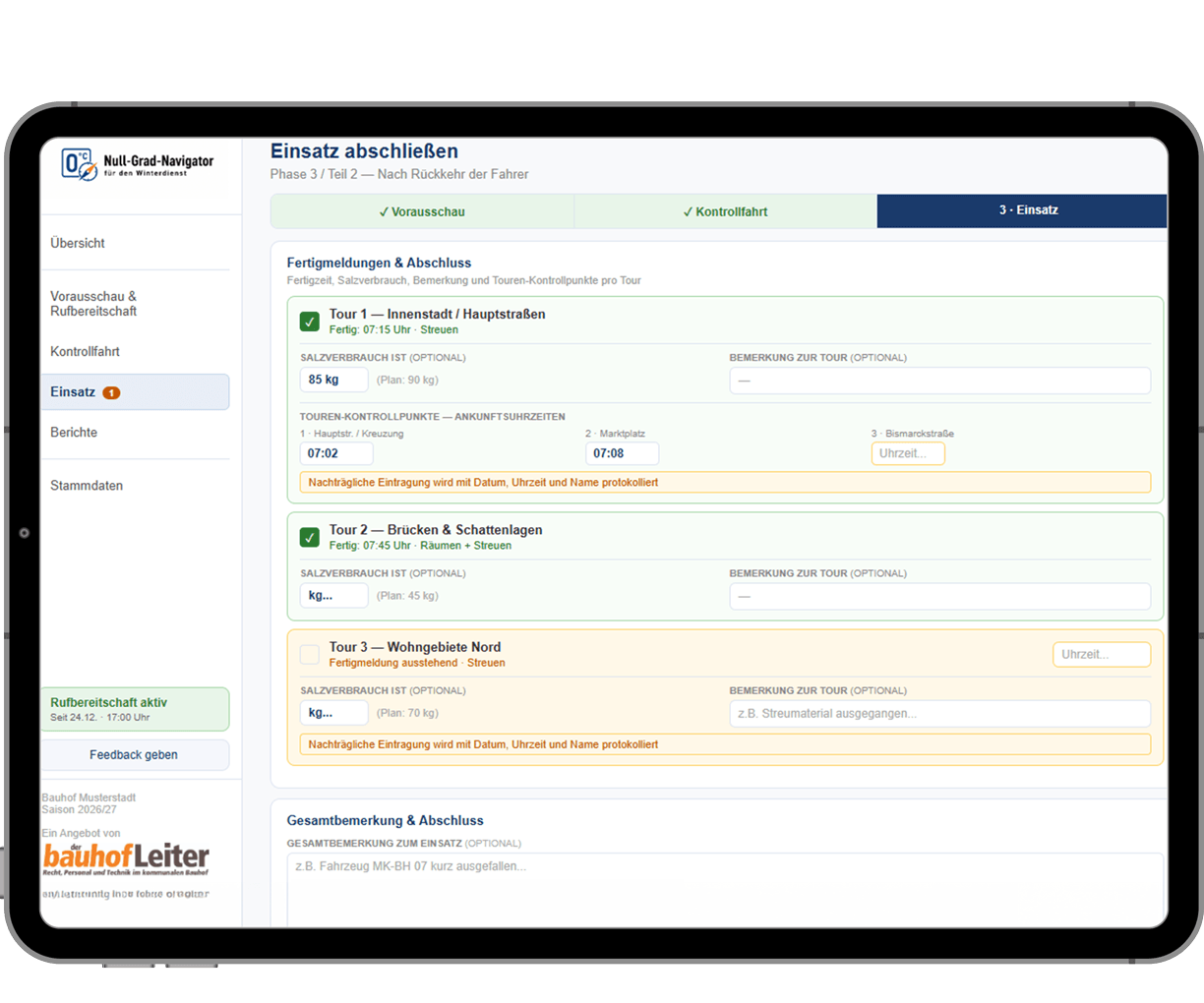Screen dimensions: 1204x1003
Task: Click Tour 3 Bemerkung field Streumaterial placeholder
Action: 939,713
